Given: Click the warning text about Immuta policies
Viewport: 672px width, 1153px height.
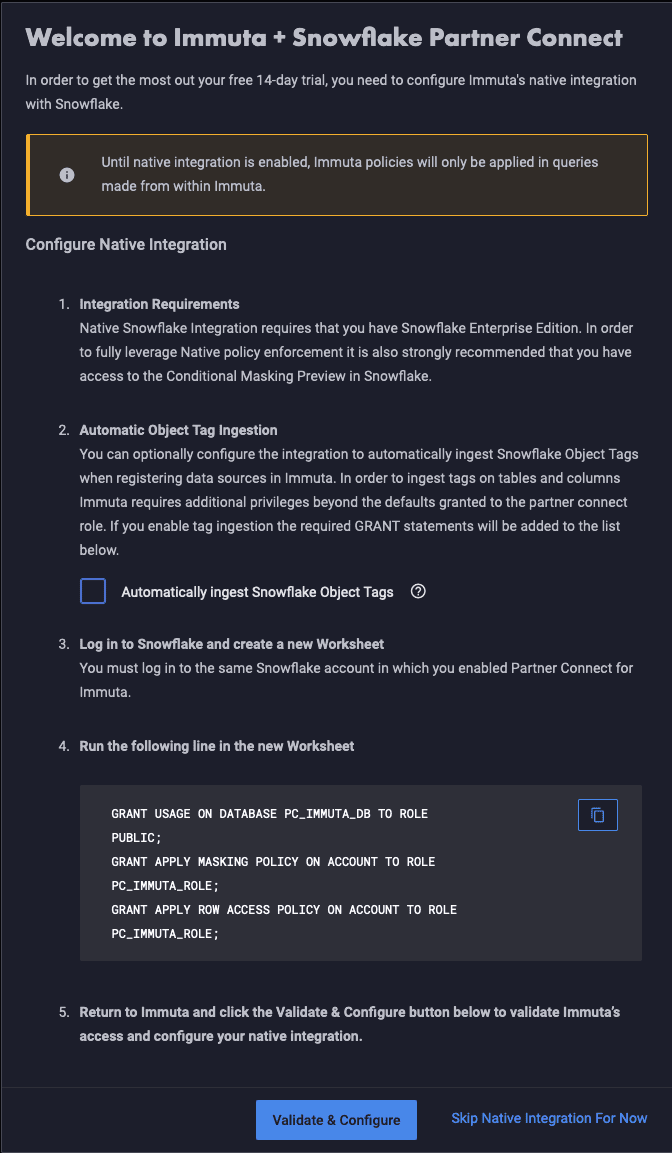Looking at the screenshot, I should coord(350,174).
